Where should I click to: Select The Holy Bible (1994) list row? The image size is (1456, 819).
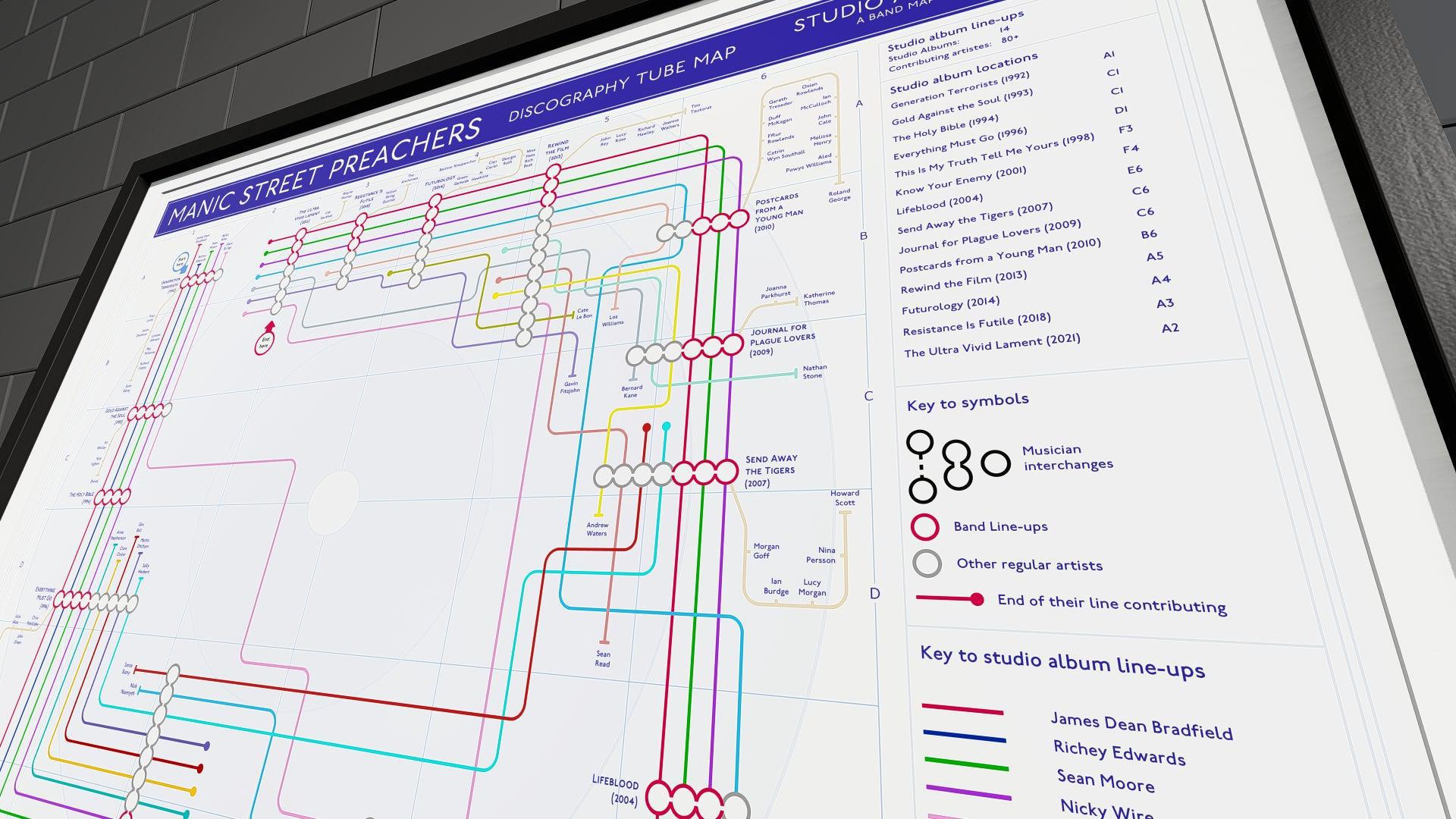945,128
